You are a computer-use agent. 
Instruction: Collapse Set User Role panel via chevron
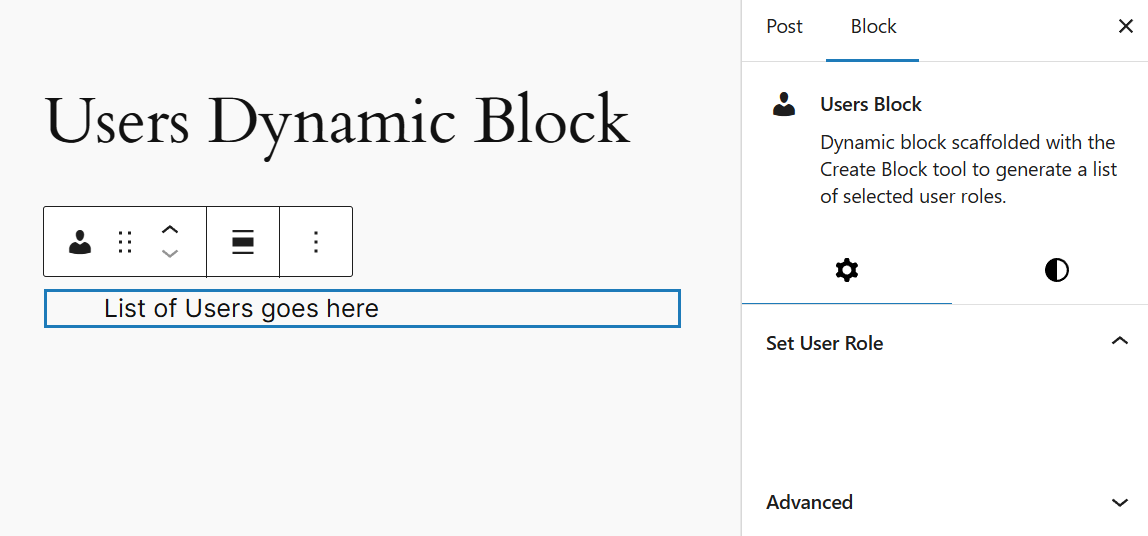pos(1120,342)
